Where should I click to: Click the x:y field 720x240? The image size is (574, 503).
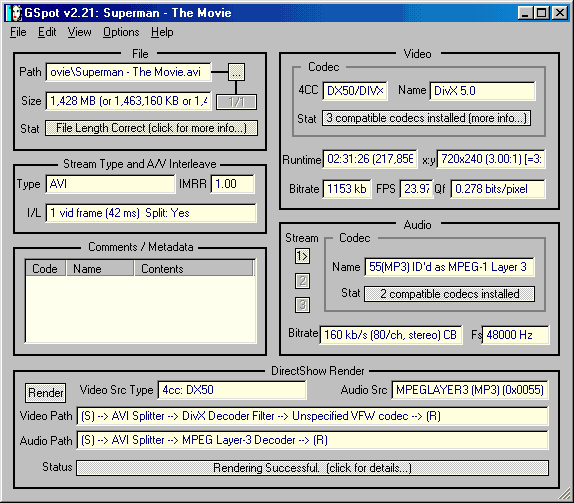pyautogui.click(x=491, y=159)
